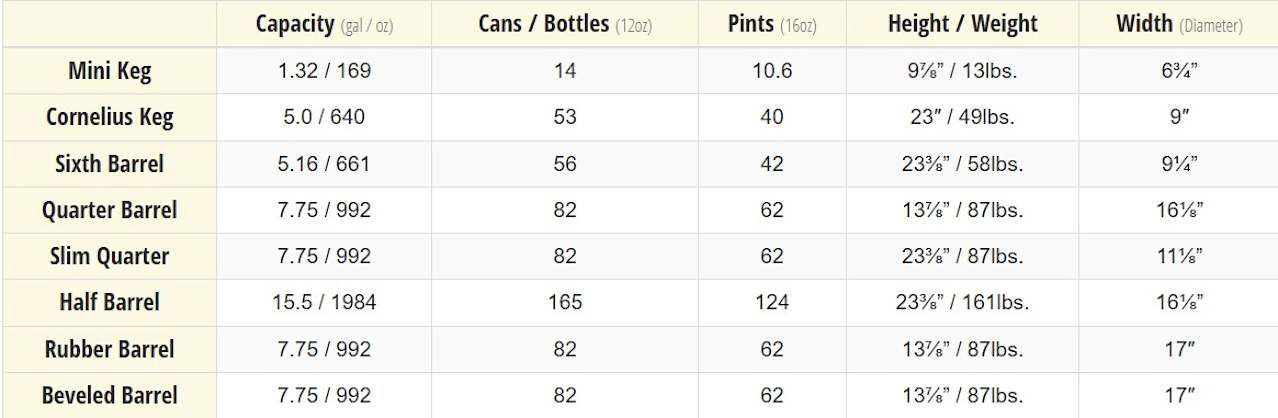This screenshot has width=1278, height=418.
Task: Click the Mini Keg row label
Action: [x=109, y=71]
